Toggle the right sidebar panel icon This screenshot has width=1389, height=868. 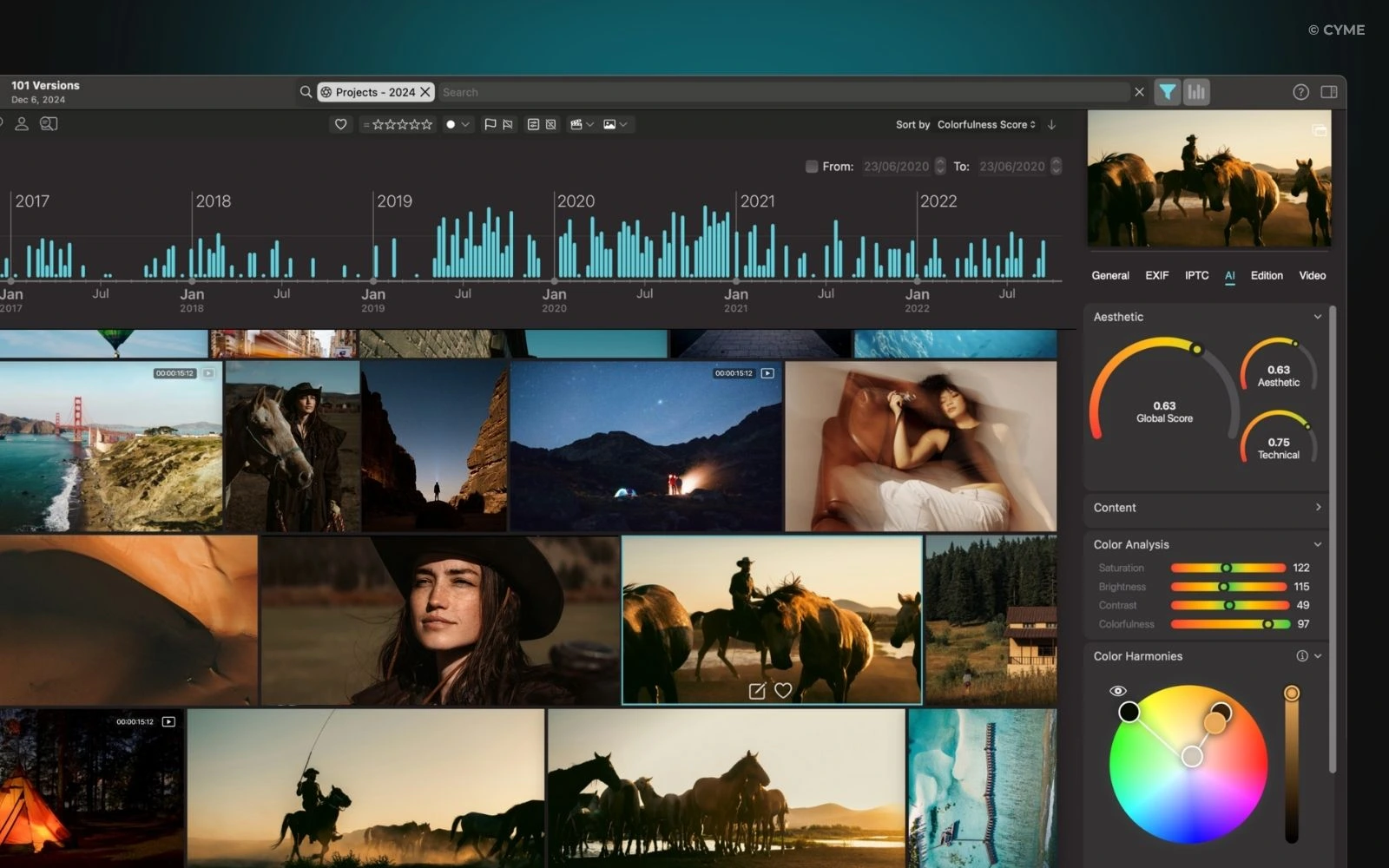(x=1329, y=92)
